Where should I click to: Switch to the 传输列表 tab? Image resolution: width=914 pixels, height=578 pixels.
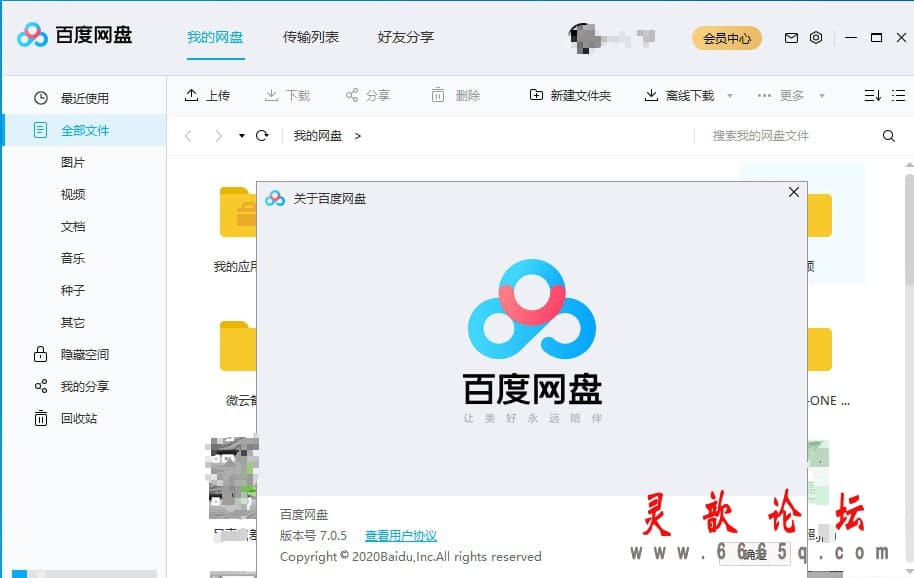tap(311, 37)
